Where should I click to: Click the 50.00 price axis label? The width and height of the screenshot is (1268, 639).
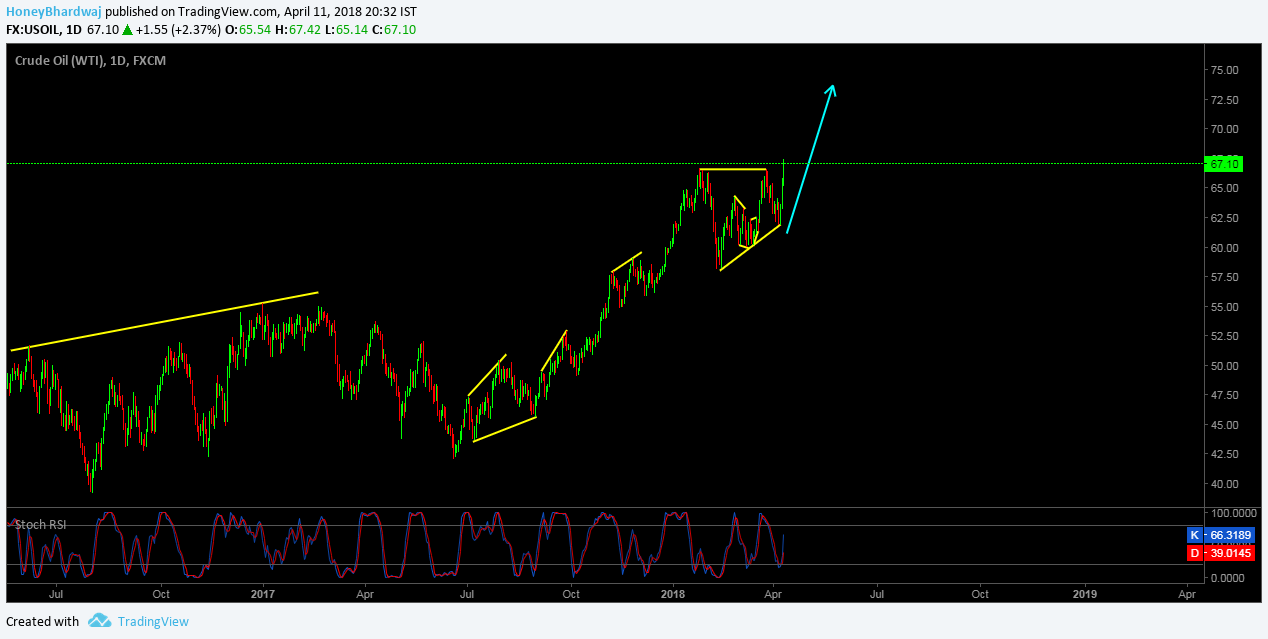[1225, 366]
